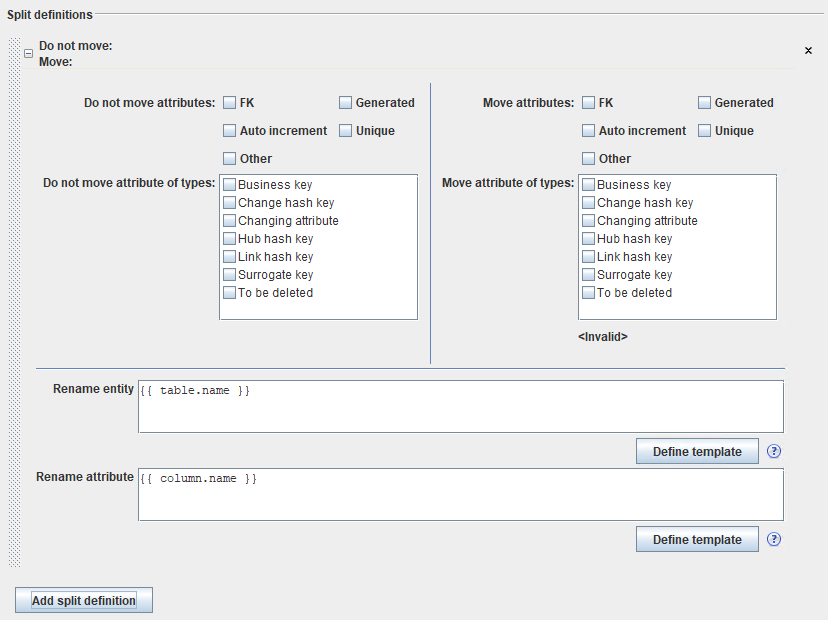Tick Surrogate key in Do not move types
Image resolution: width=828 pixels, height=620 pixels.
point(230,275)
